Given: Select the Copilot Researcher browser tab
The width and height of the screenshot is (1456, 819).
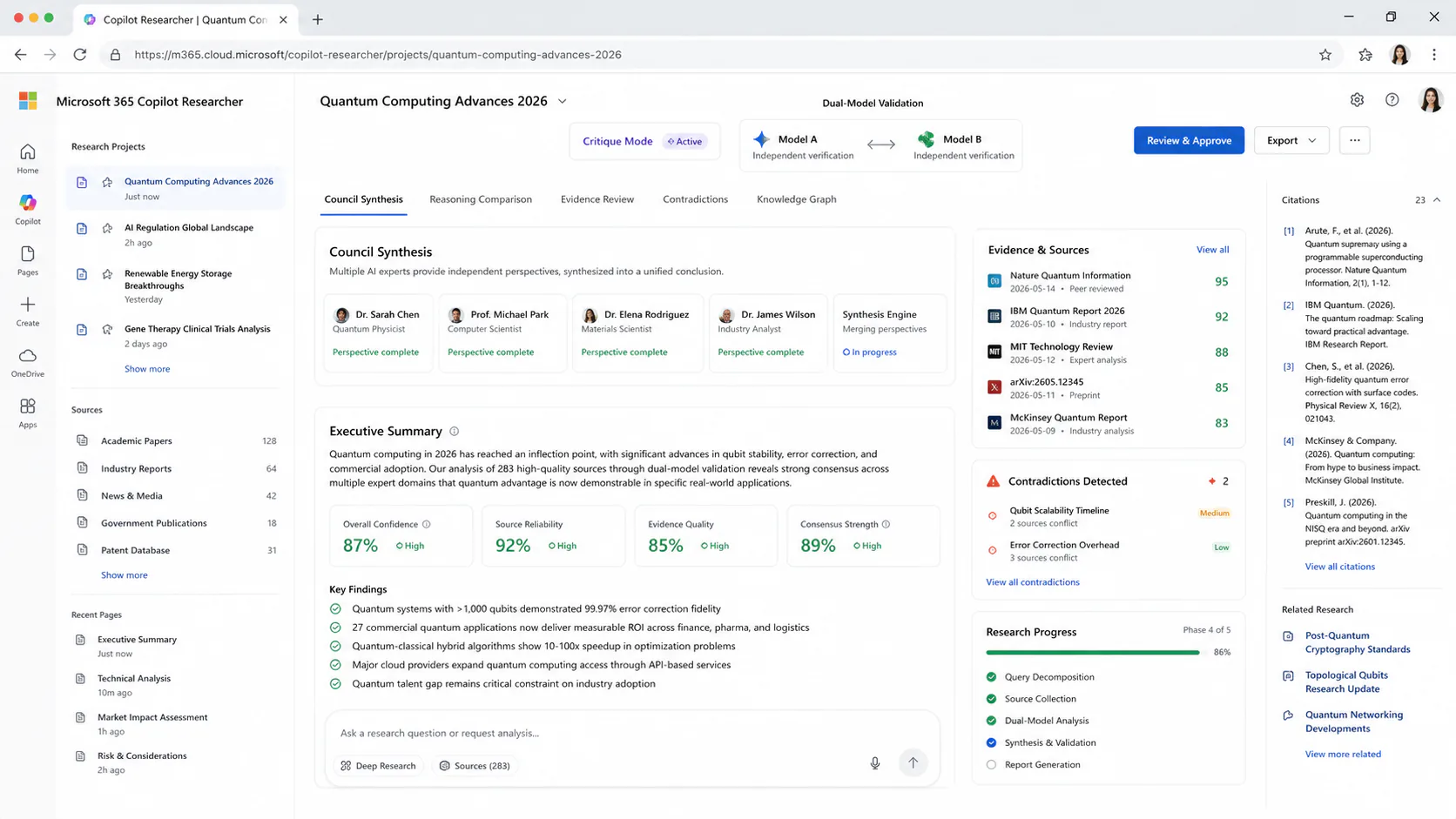Looking at the screenshot, I should (185, 19).
